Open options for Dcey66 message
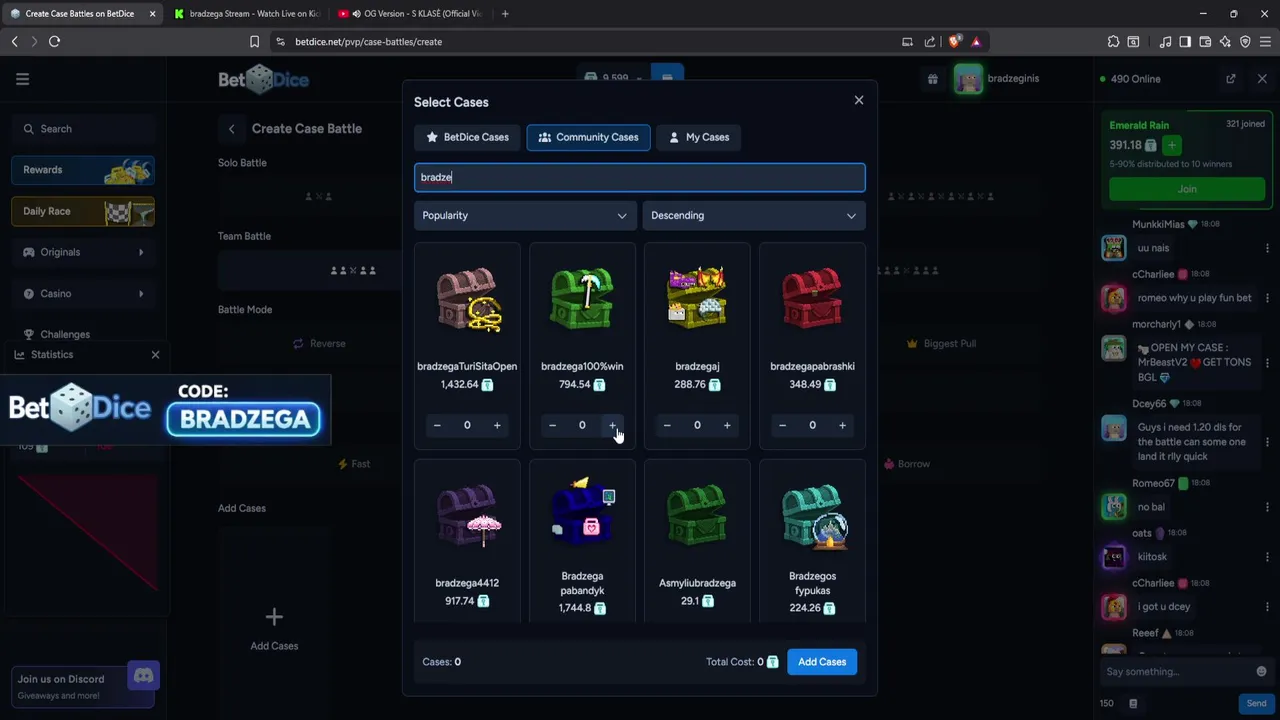 pos(1267,441)
